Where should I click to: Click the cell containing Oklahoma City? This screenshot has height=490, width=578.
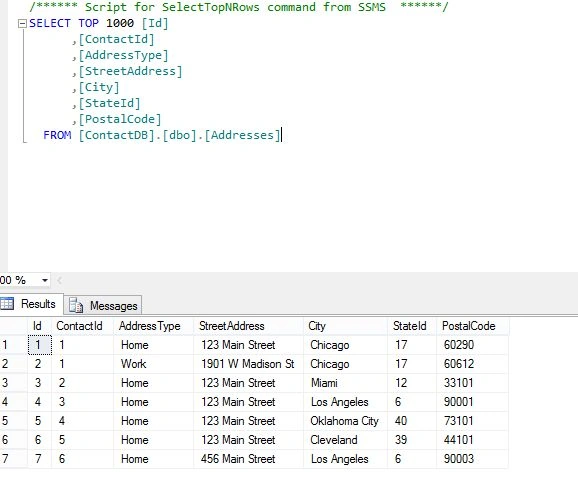click(345, 421)
